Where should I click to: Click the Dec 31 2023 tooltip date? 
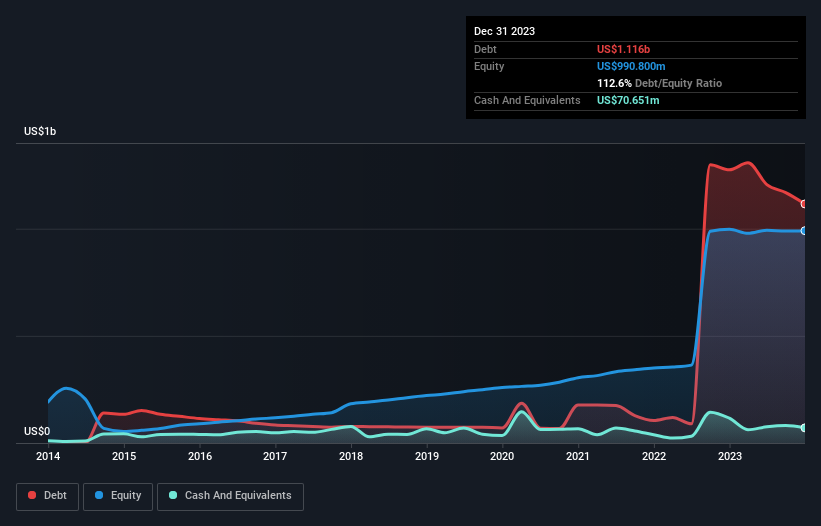[x=504, y=31]
